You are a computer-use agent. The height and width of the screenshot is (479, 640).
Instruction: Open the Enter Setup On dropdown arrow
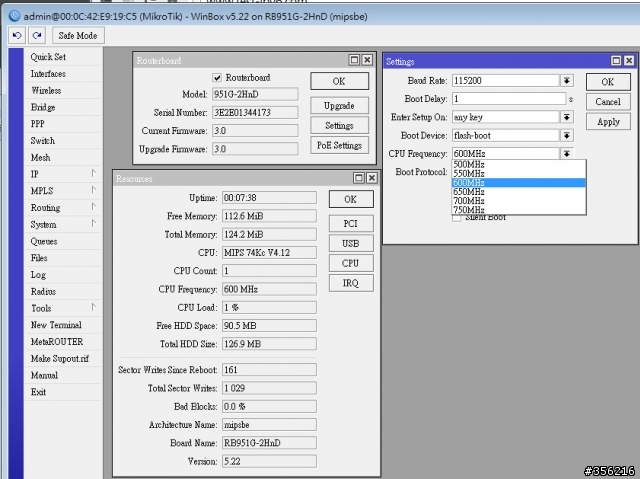click(x=567, y=117)
